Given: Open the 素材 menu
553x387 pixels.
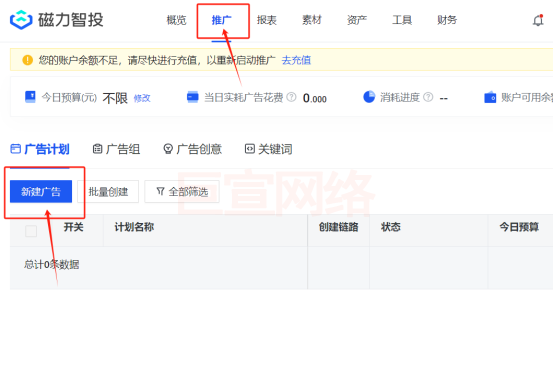Looking at the screenshot, I should coord(312,20).
